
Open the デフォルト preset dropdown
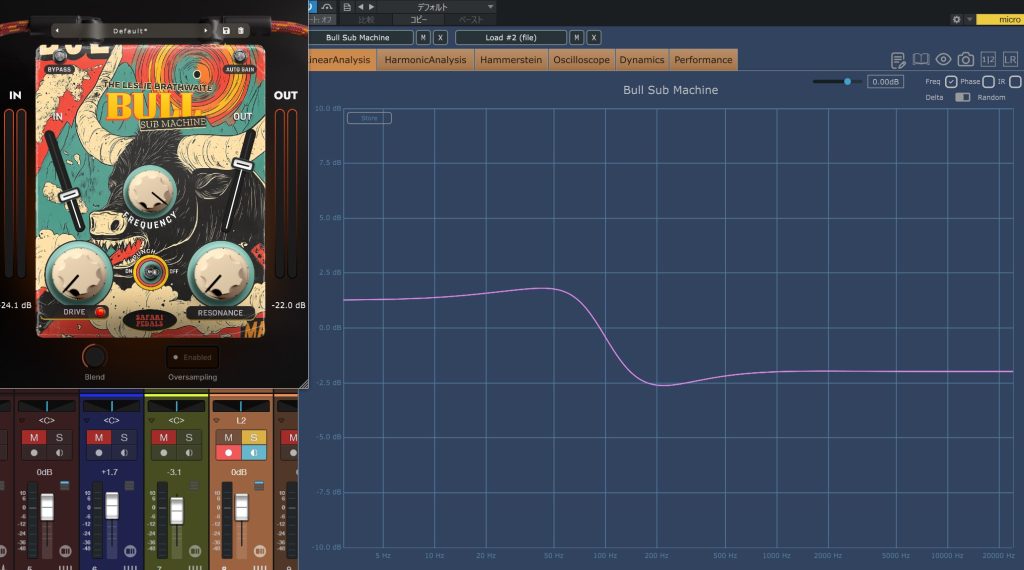coord(440,7)
